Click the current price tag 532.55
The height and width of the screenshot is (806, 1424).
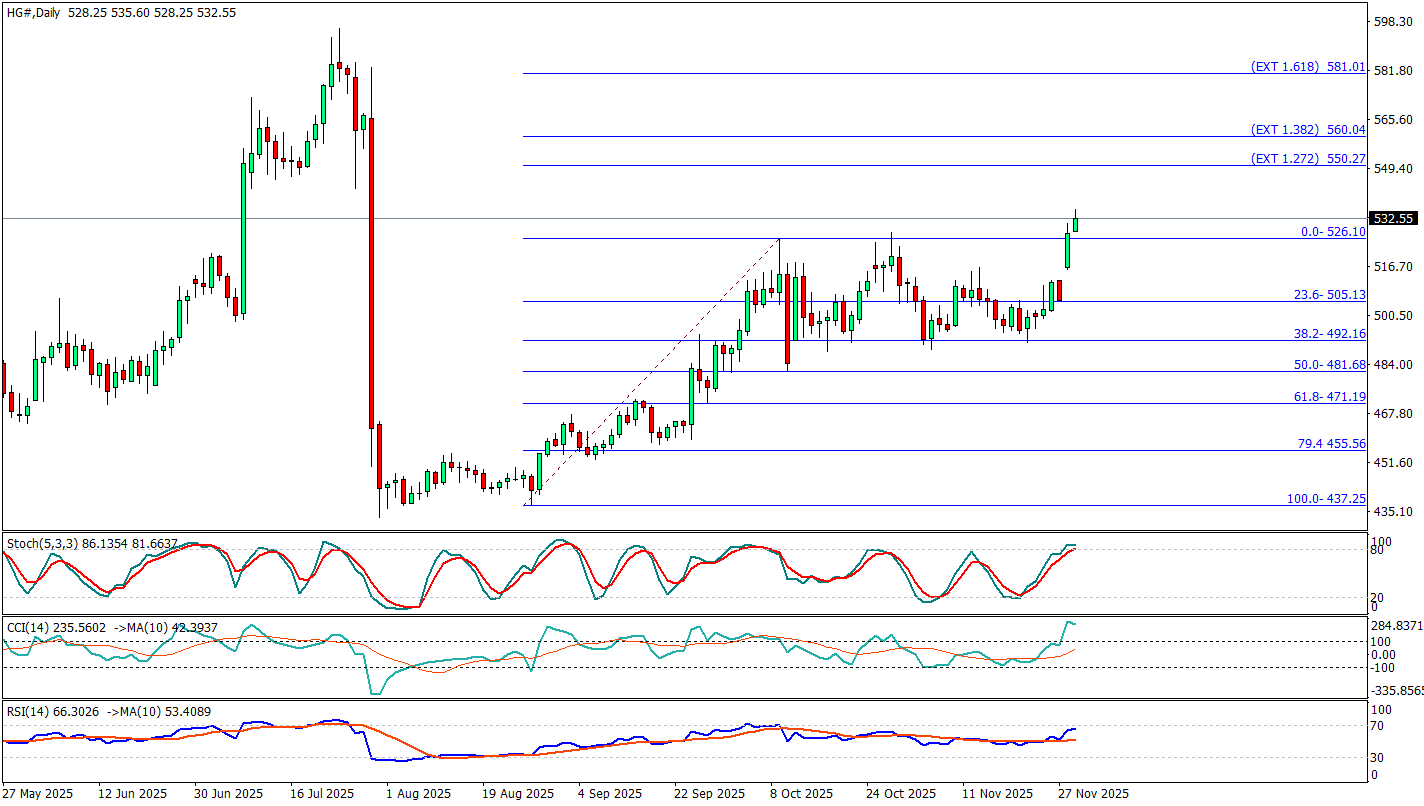coord(1393,219)
